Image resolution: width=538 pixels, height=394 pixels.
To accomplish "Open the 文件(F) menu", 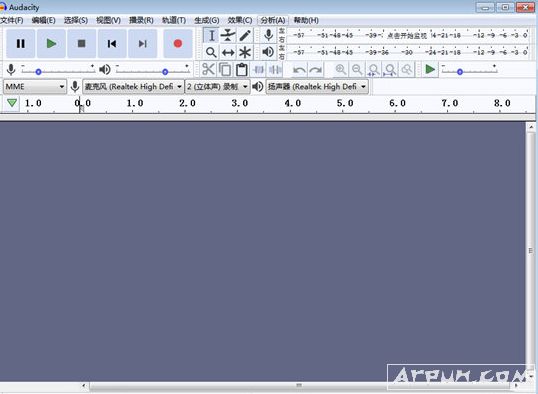I will 12,21.
